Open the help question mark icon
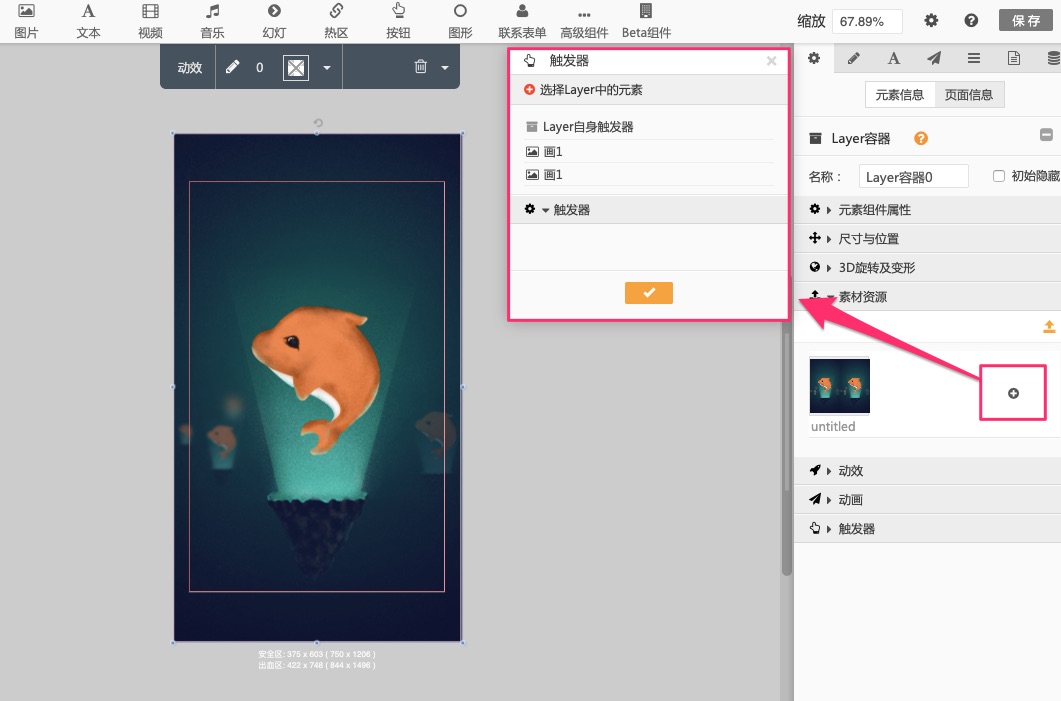The image size is (1061, 701). [x=971, y=21]
